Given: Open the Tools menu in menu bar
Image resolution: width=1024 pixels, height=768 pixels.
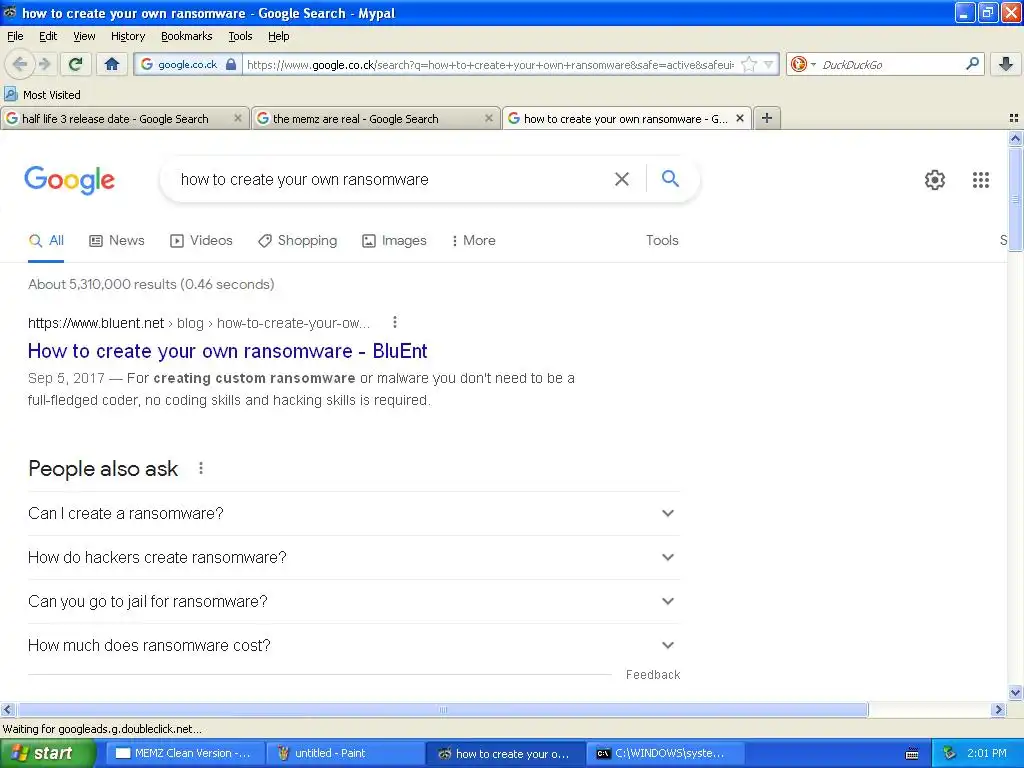Looking at the screenshot, I should coord(240,36).
